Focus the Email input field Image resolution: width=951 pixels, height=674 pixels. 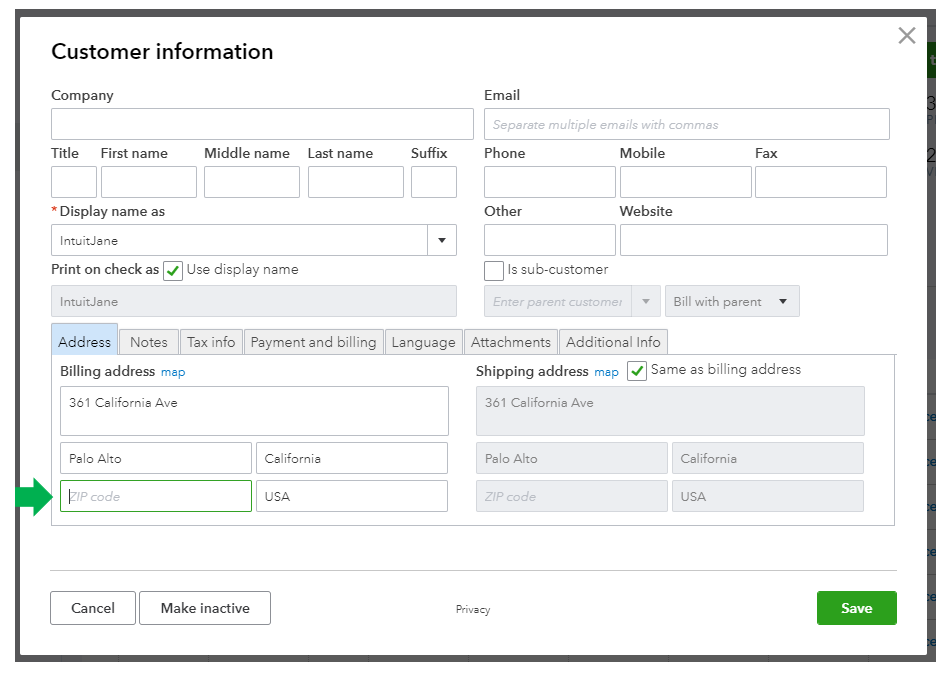click(686, 125)
